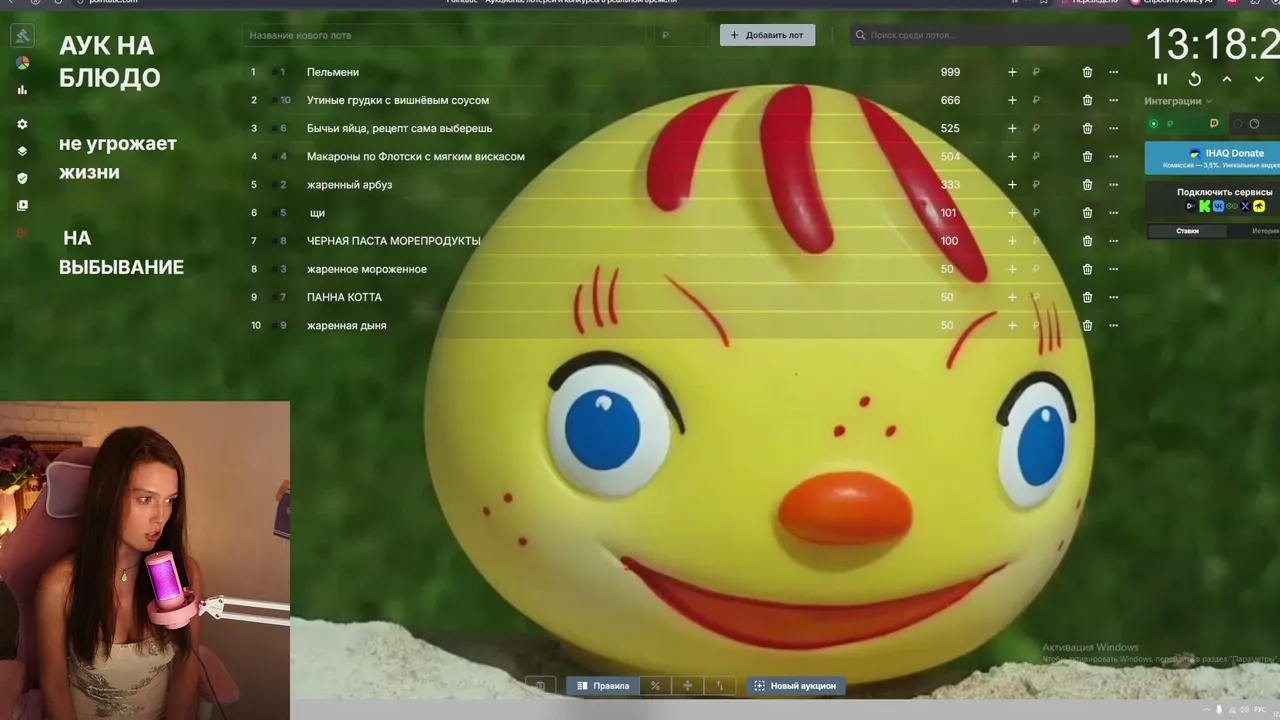Add points to щи lot
This screenshot has width=1280, height=720.
pos(1012,212)
